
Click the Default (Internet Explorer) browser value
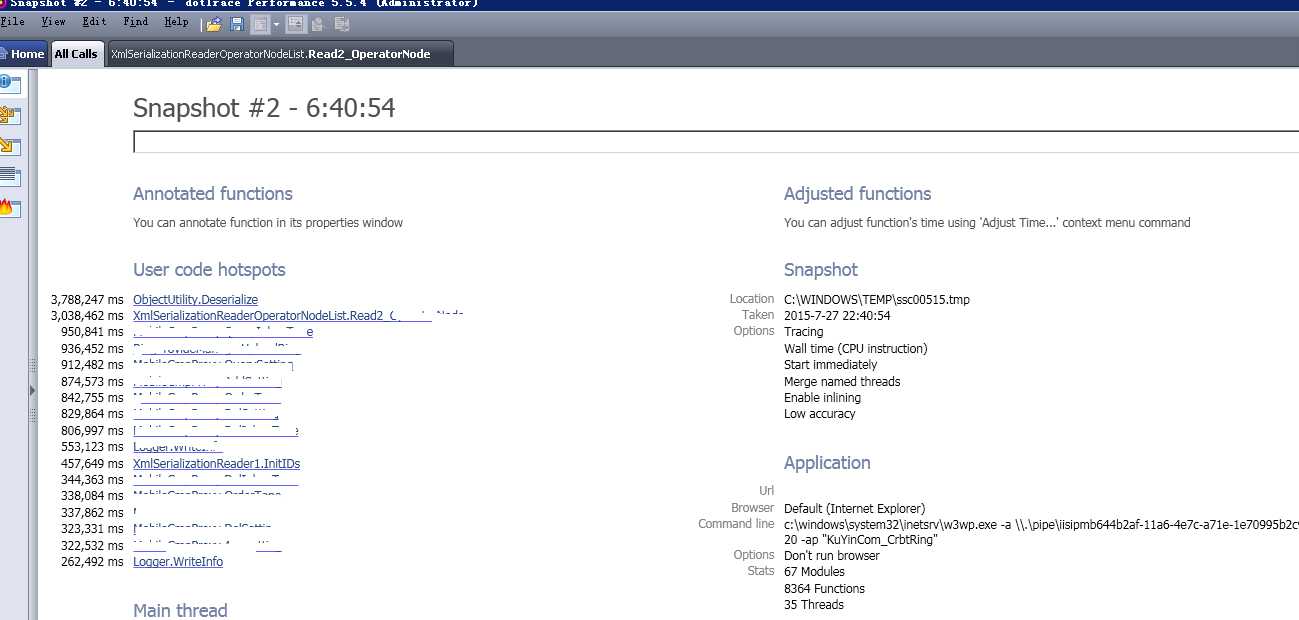pos(855,509)
